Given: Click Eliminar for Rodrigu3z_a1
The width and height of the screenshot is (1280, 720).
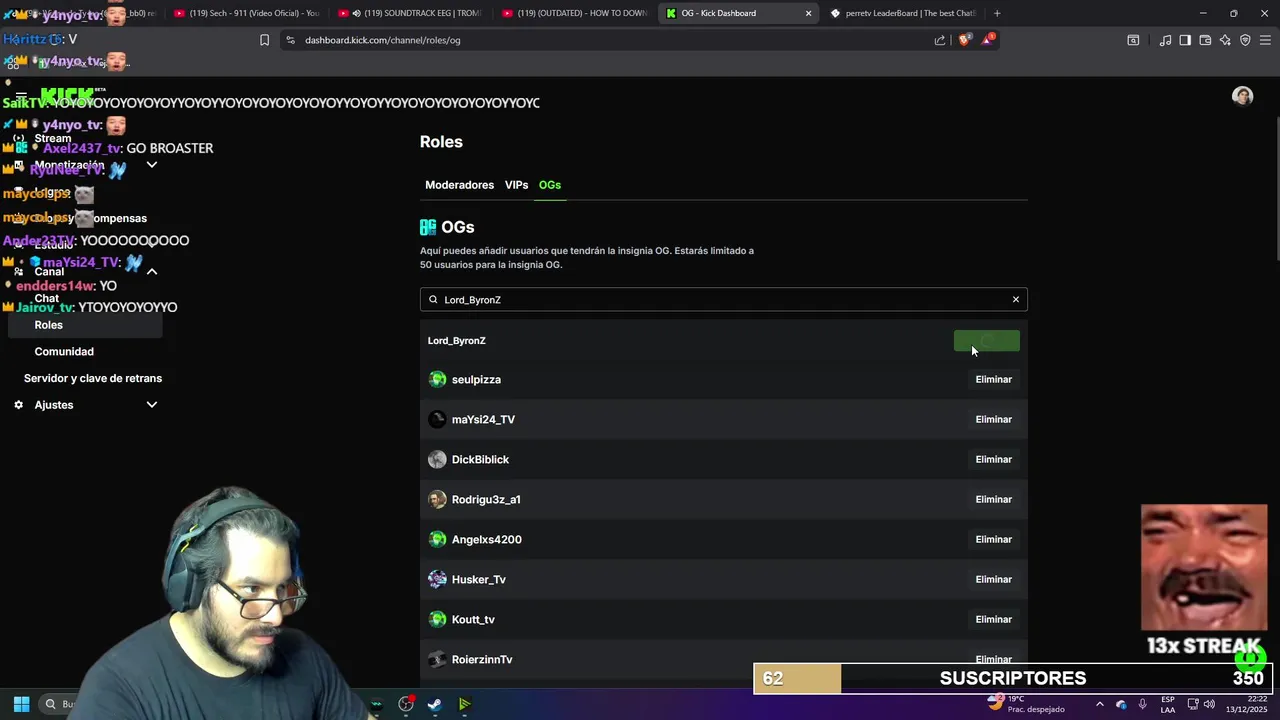Looking at the screenshot, I should [x=993, y=500].
